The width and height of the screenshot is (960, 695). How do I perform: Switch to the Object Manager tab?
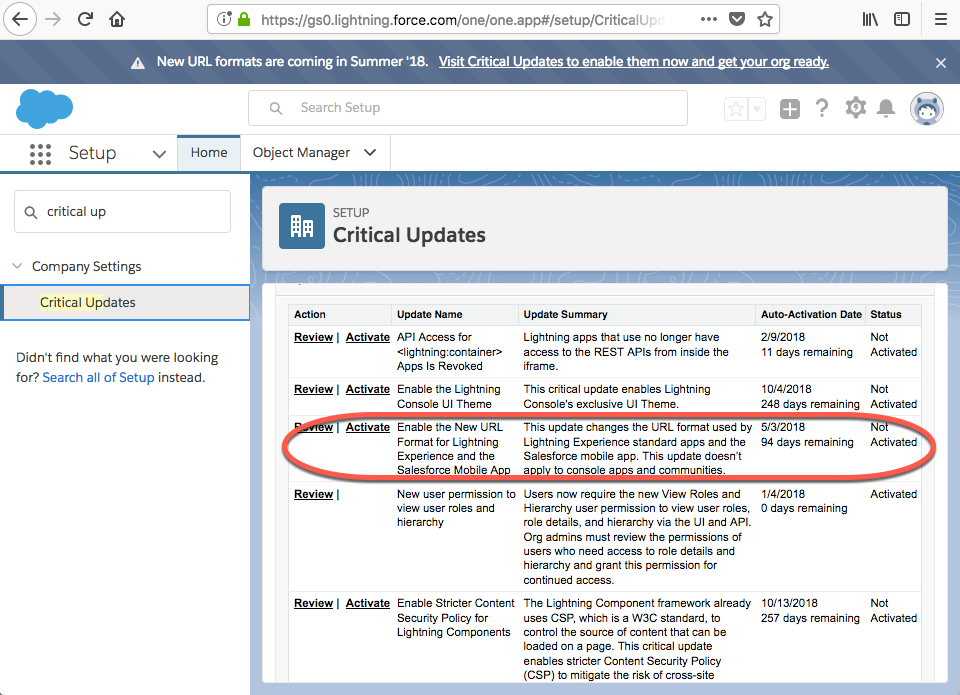click(301, 153)
